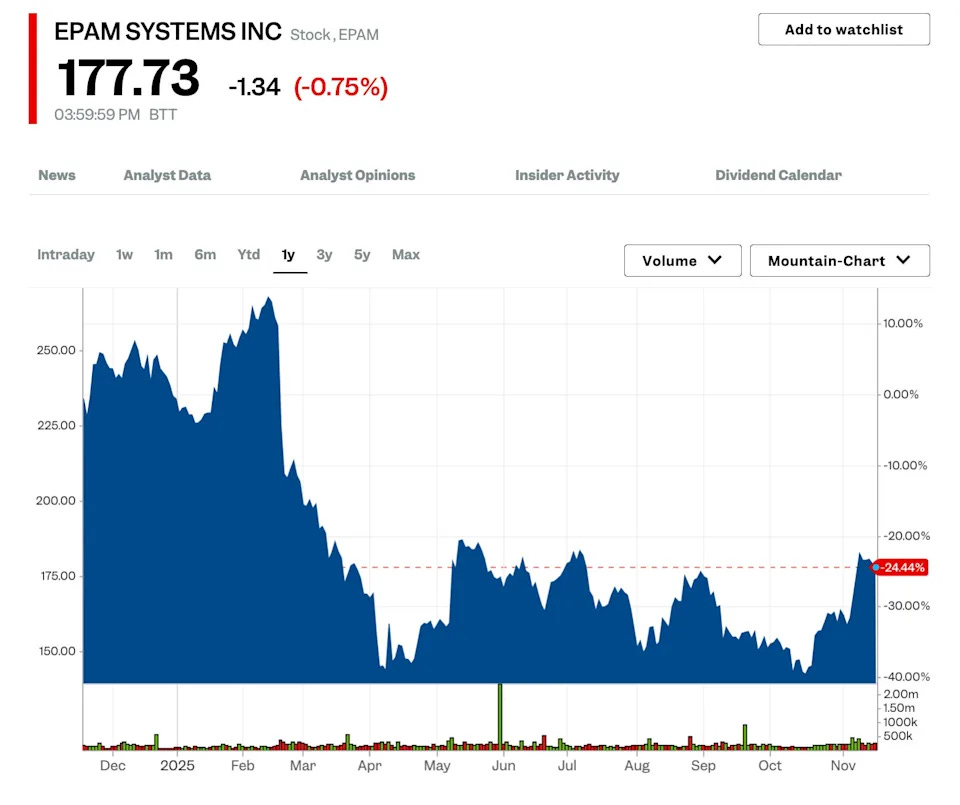Viewport: 960px width, 805px height.
Task: Click the Apr month label
Action: point(370,766)
